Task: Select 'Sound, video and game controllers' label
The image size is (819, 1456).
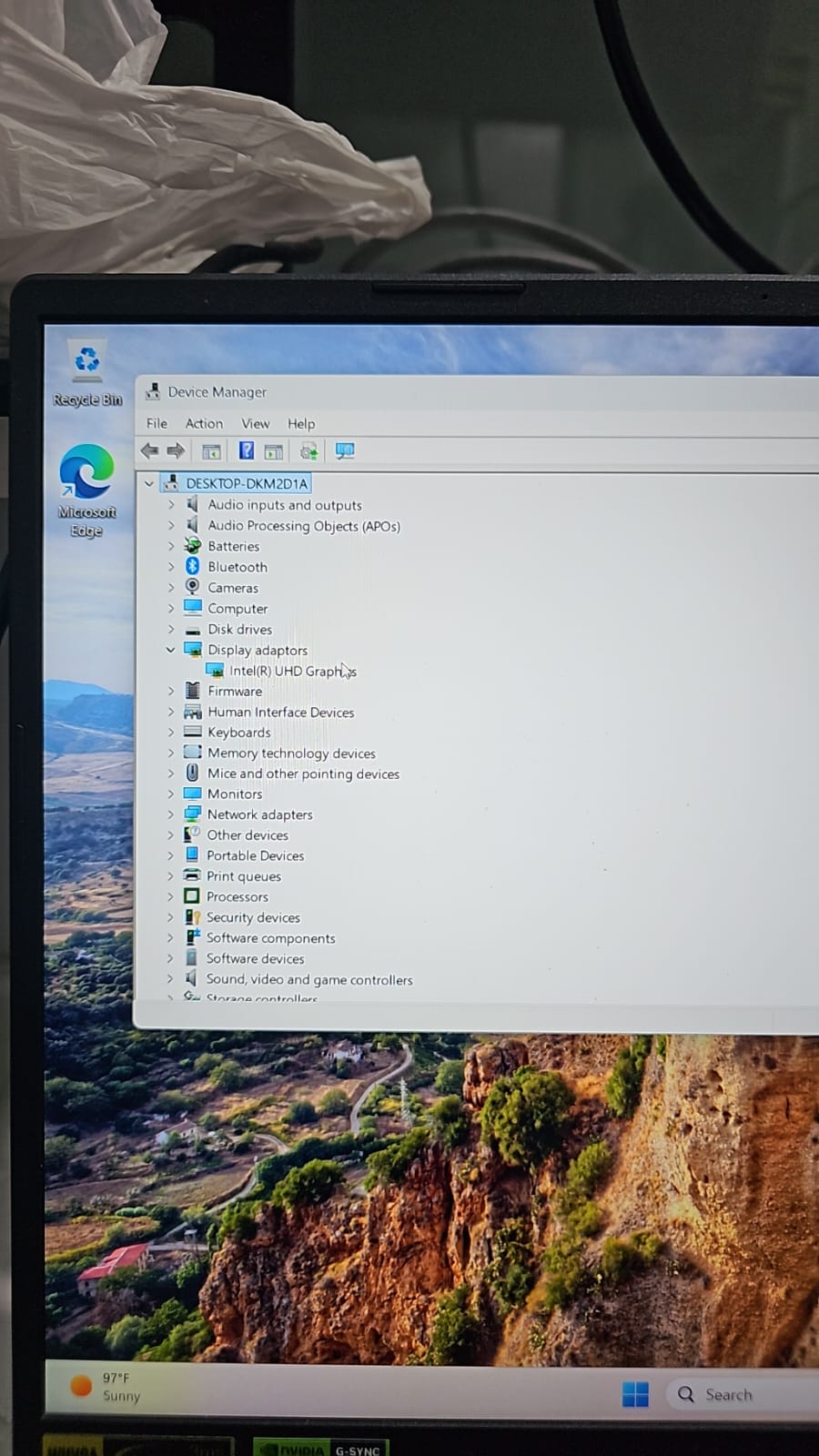Action: click(x=309, y=979)
